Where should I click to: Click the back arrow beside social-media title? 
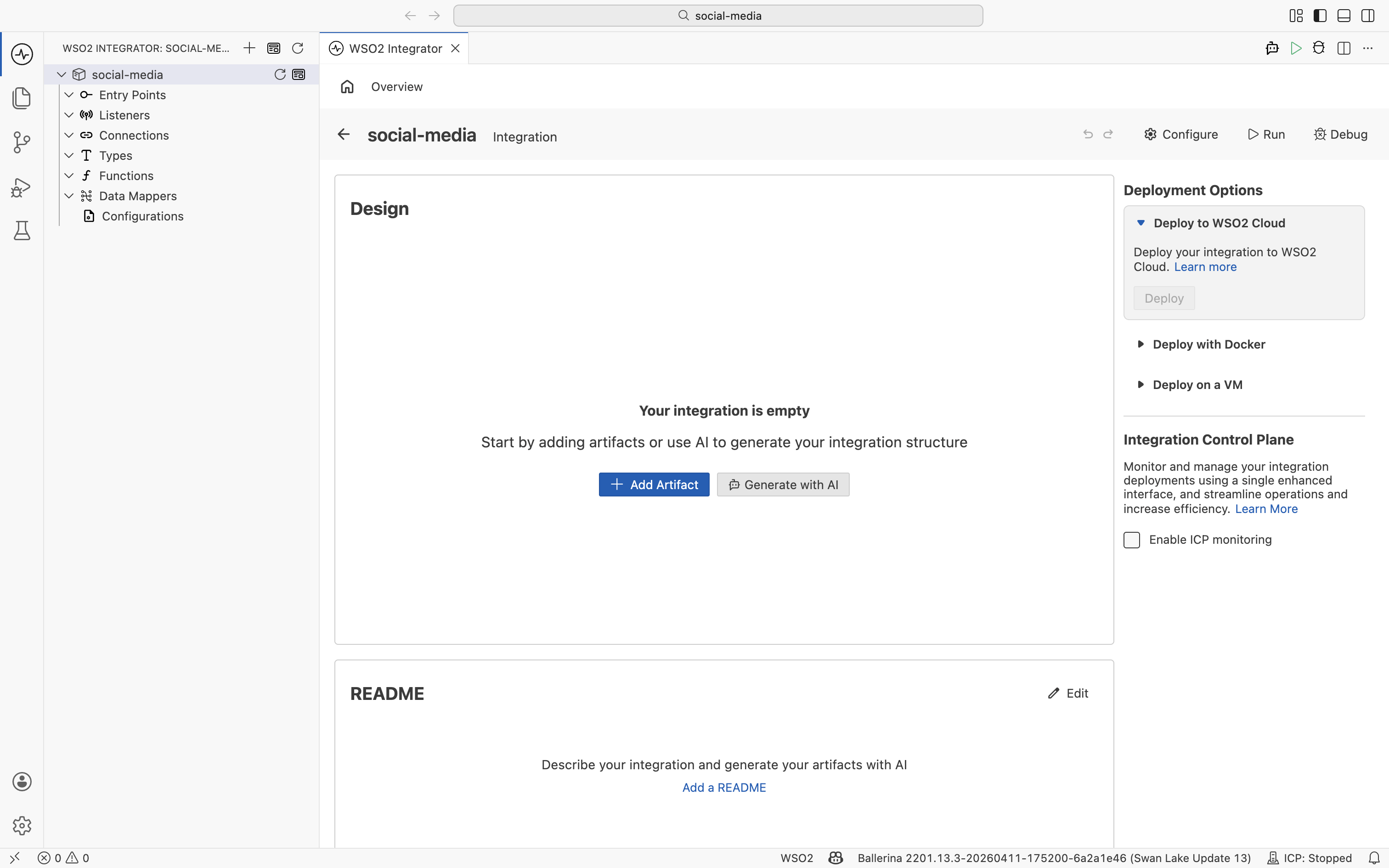(x=343, y=134)
